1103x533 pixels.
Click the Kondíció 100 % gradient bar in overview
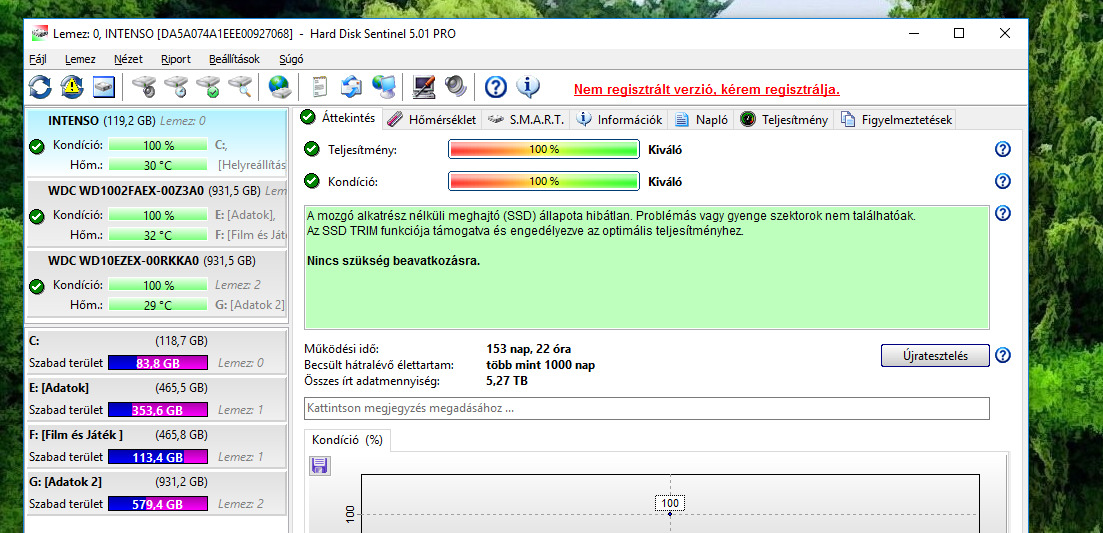pos(544,181)
